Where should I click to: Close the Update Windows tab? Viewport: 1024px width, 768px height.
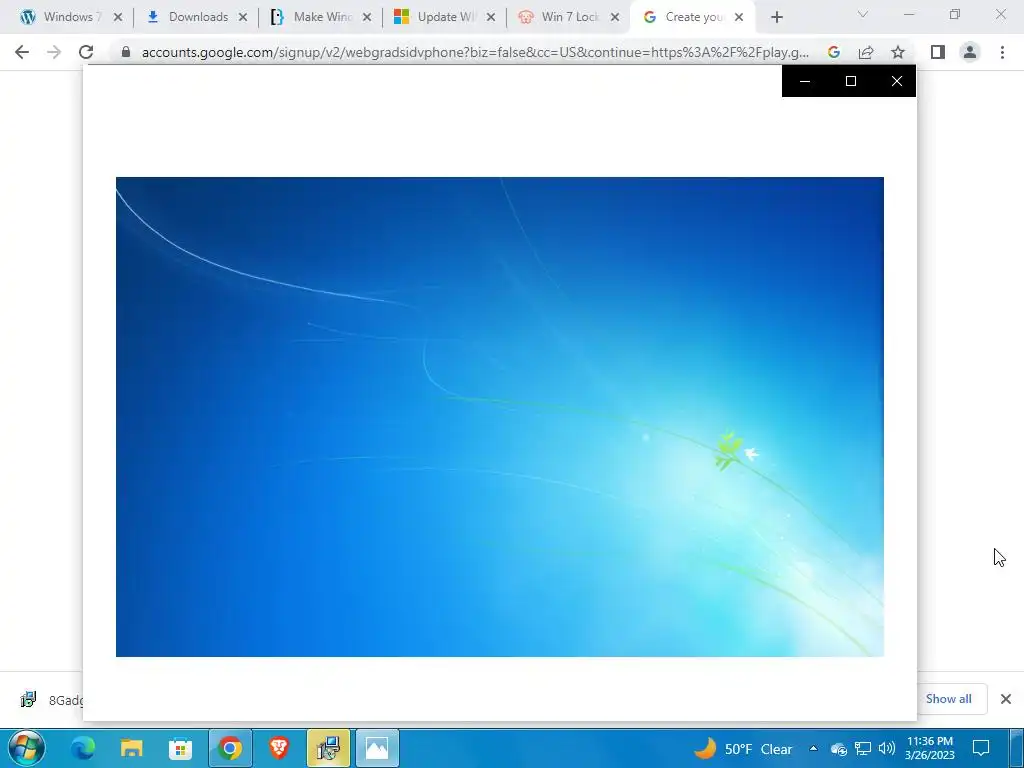tap(490, 17)
